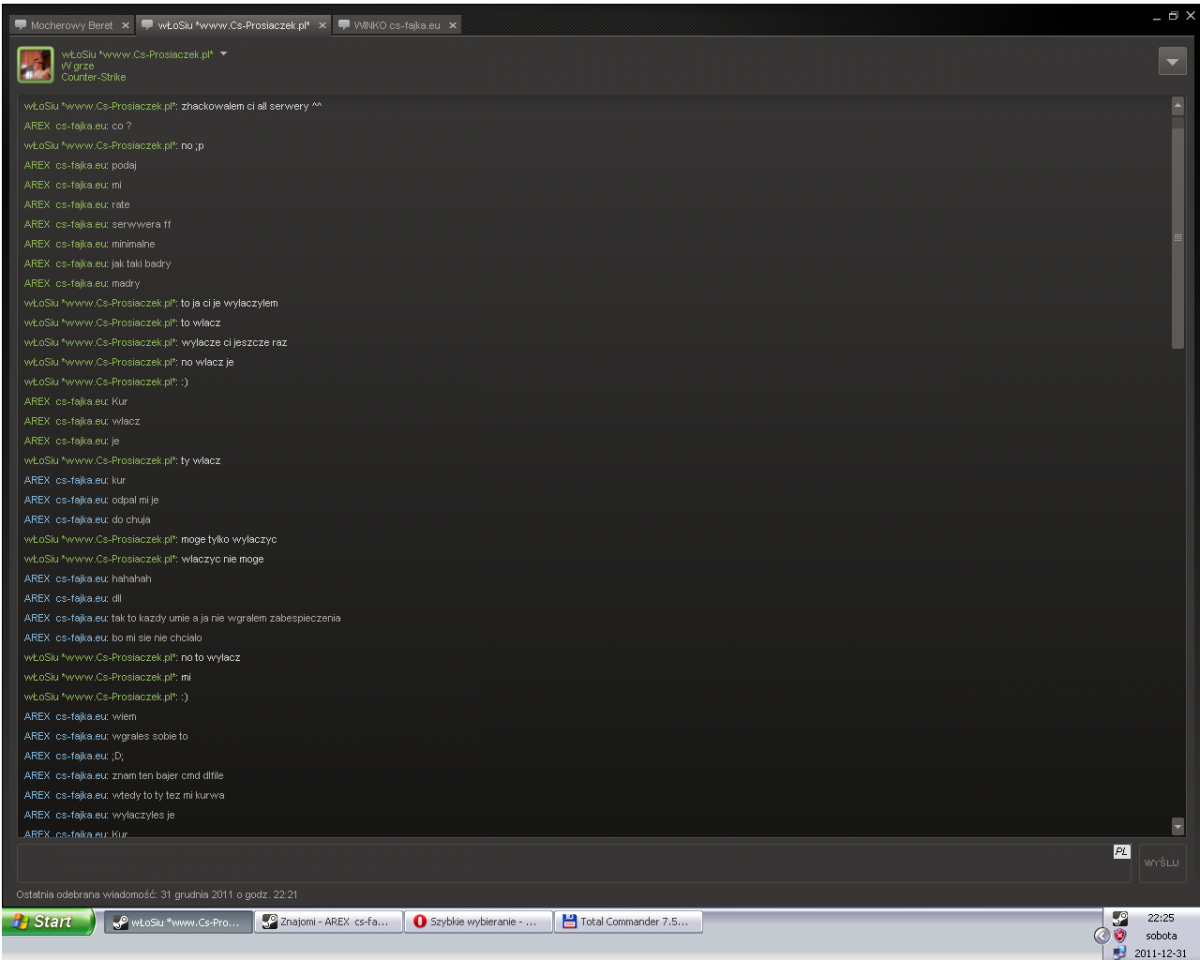Click the 'W grze' status text
Viewport: 1200px width, 960px height.
[78, 66]
